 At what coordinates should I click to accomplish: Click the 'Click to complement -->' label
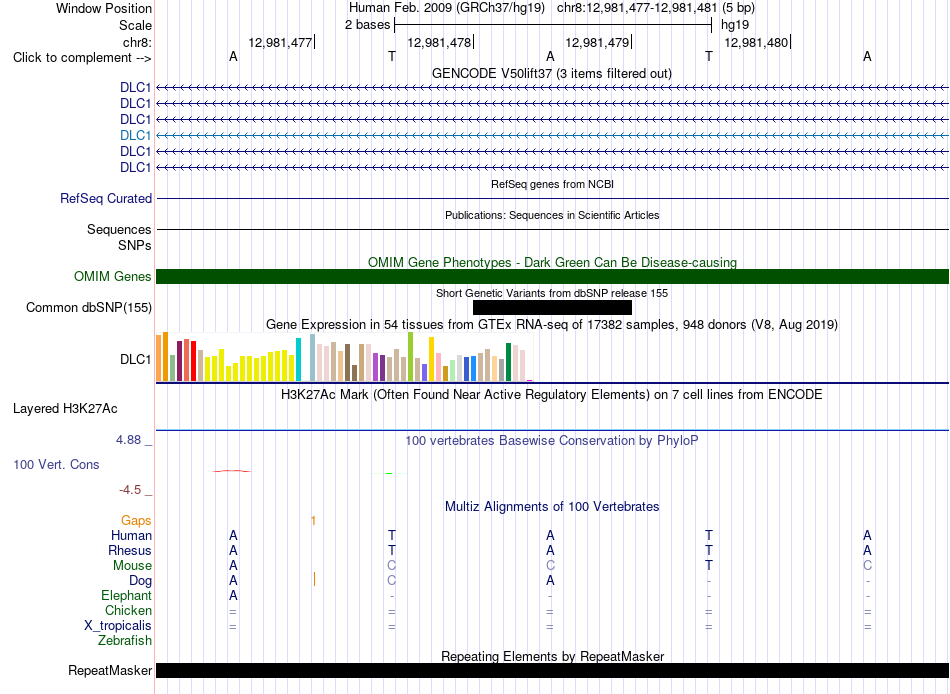click(82, 58)
